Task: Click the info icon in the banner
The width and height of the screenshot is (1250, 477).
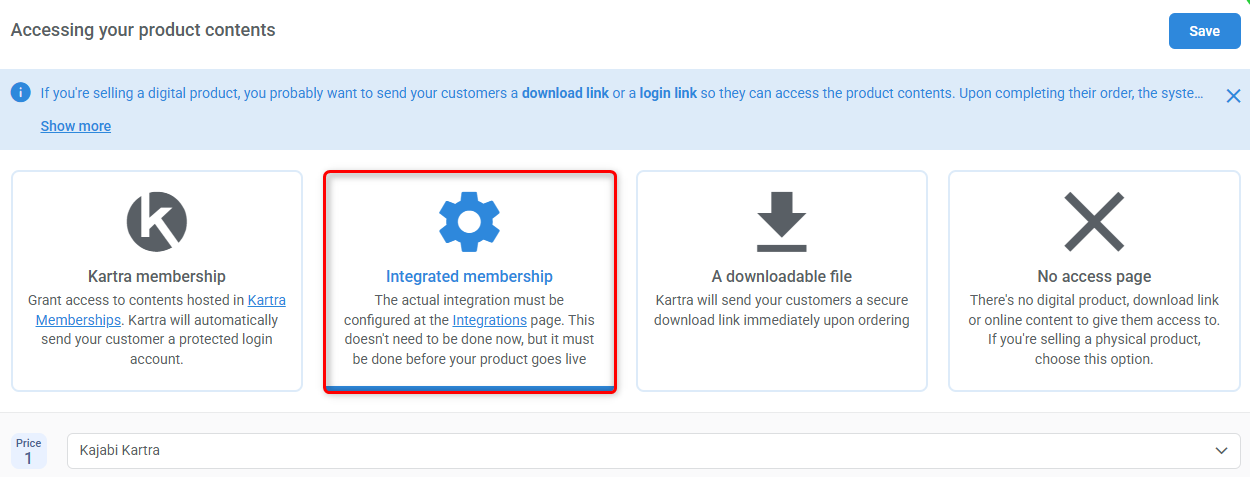Action: point(21,92)
